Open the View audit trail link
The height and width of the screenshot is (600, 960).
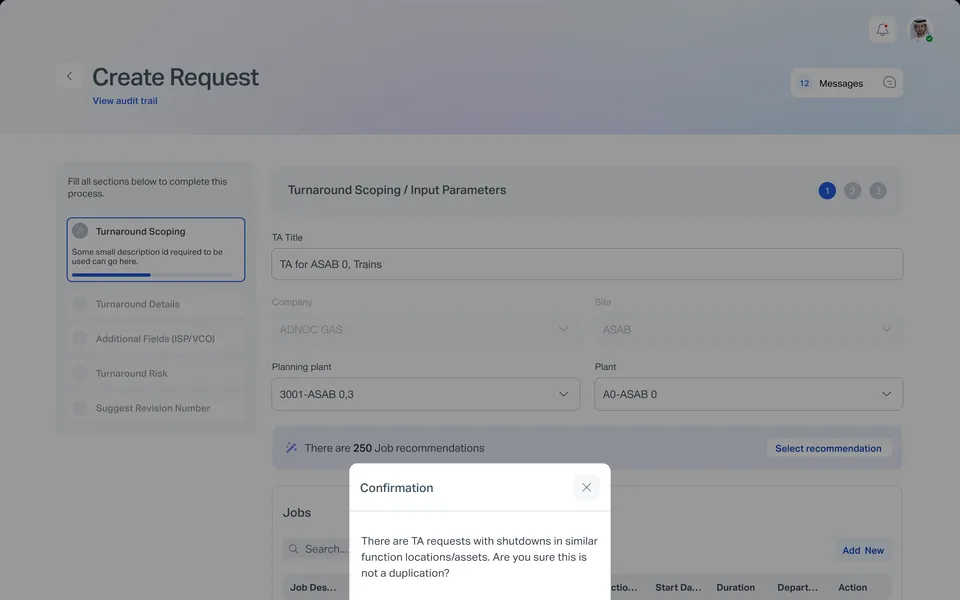(125, 100)
